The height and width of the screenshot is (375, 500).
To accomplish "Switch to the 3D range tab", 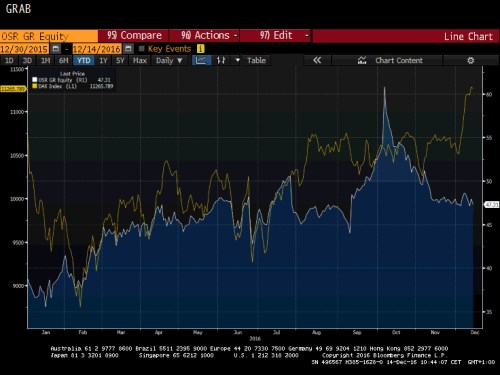I will pyautogui.click(x=27, y=60).
